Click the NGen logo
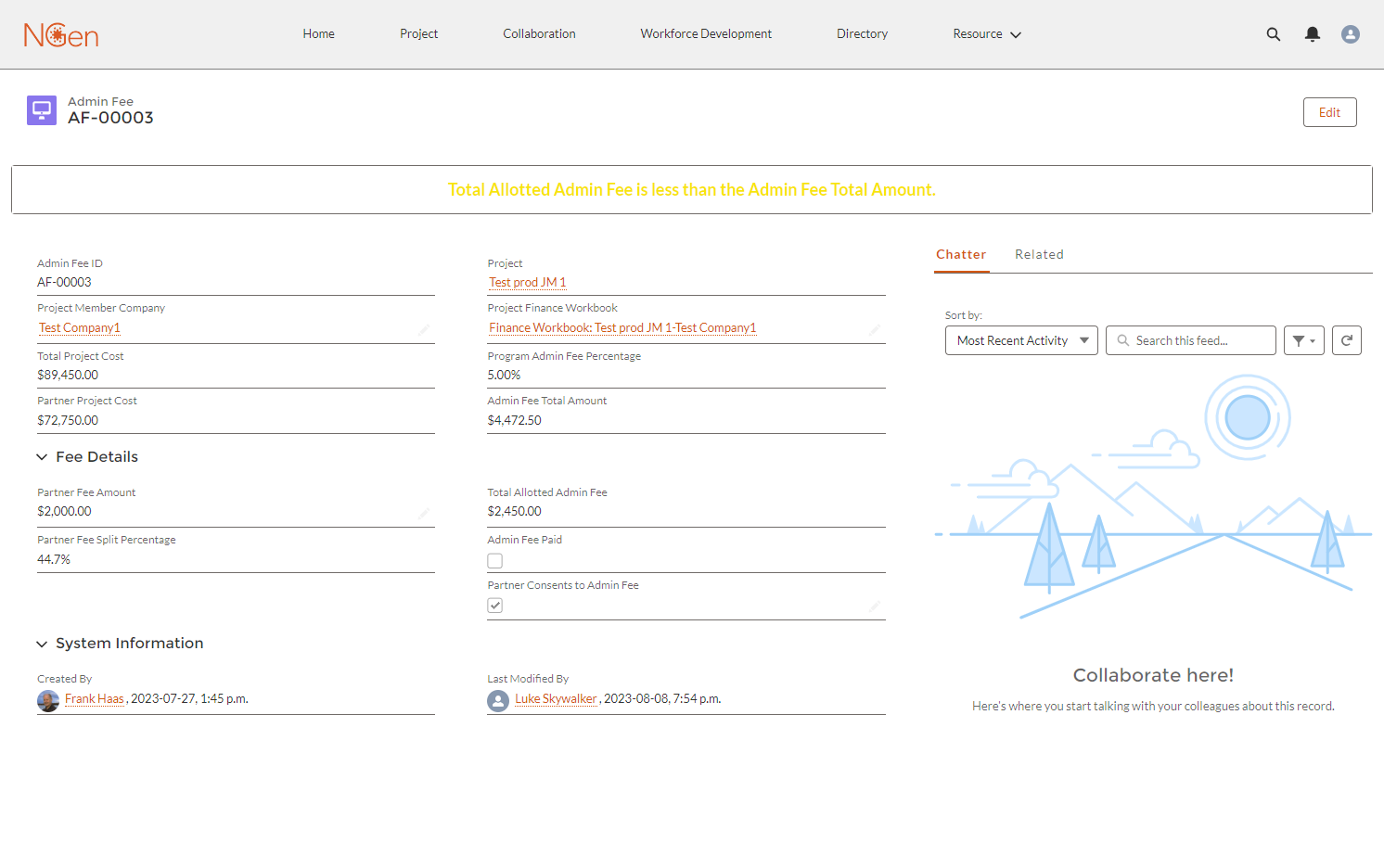Viewport: 1384px width, 868px height. tap(61, 35)
